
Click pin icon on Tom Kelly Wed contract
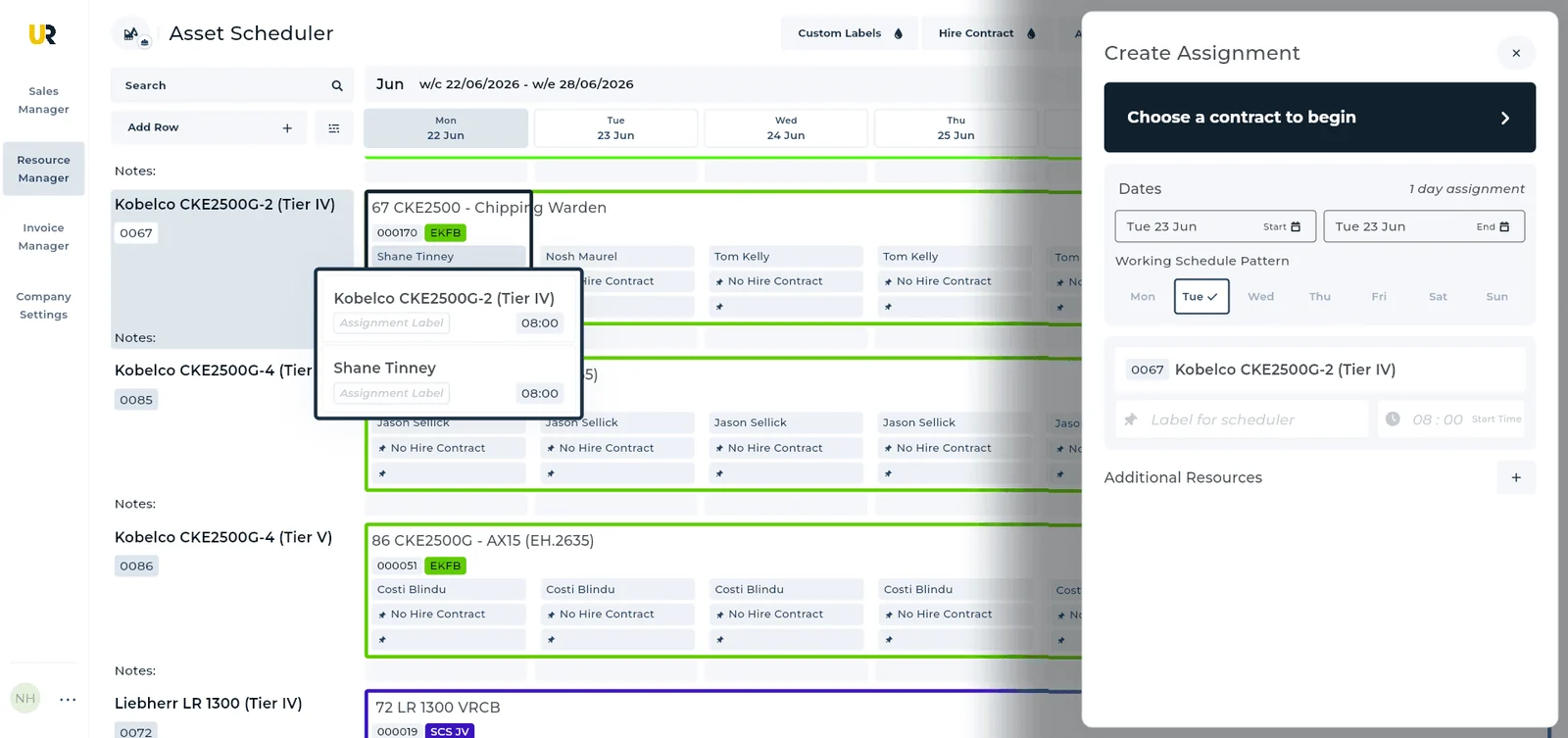pyautogui.click(x=720, y=282)
